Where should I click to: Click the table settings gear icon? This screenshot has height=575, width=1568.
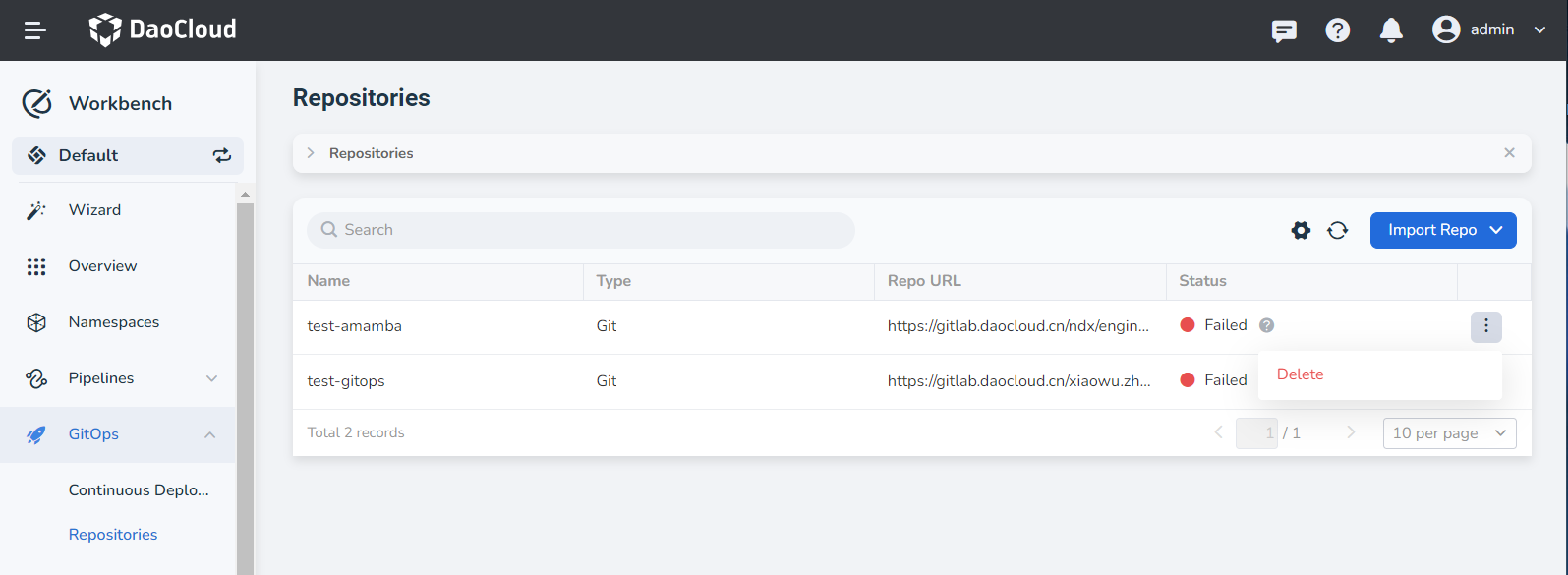[1301, 231]
